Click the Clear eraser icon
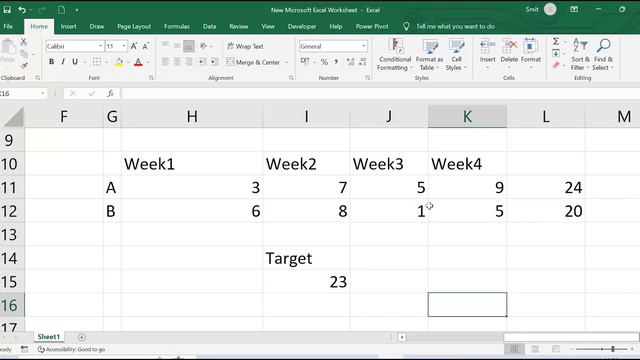This screenshot has height=360, width=640. click(556, 65)
